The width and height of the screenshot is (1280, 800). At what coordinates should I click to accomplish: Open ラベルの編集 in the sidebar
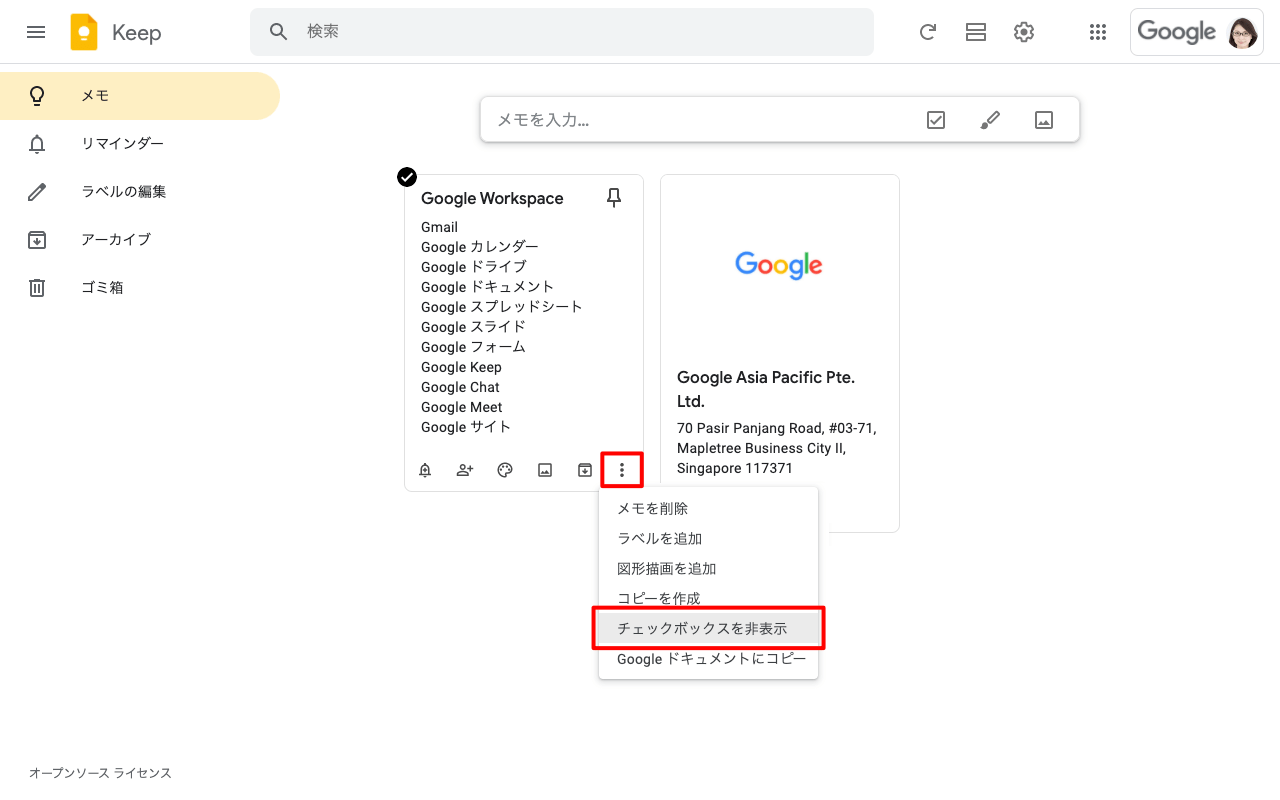140,192
